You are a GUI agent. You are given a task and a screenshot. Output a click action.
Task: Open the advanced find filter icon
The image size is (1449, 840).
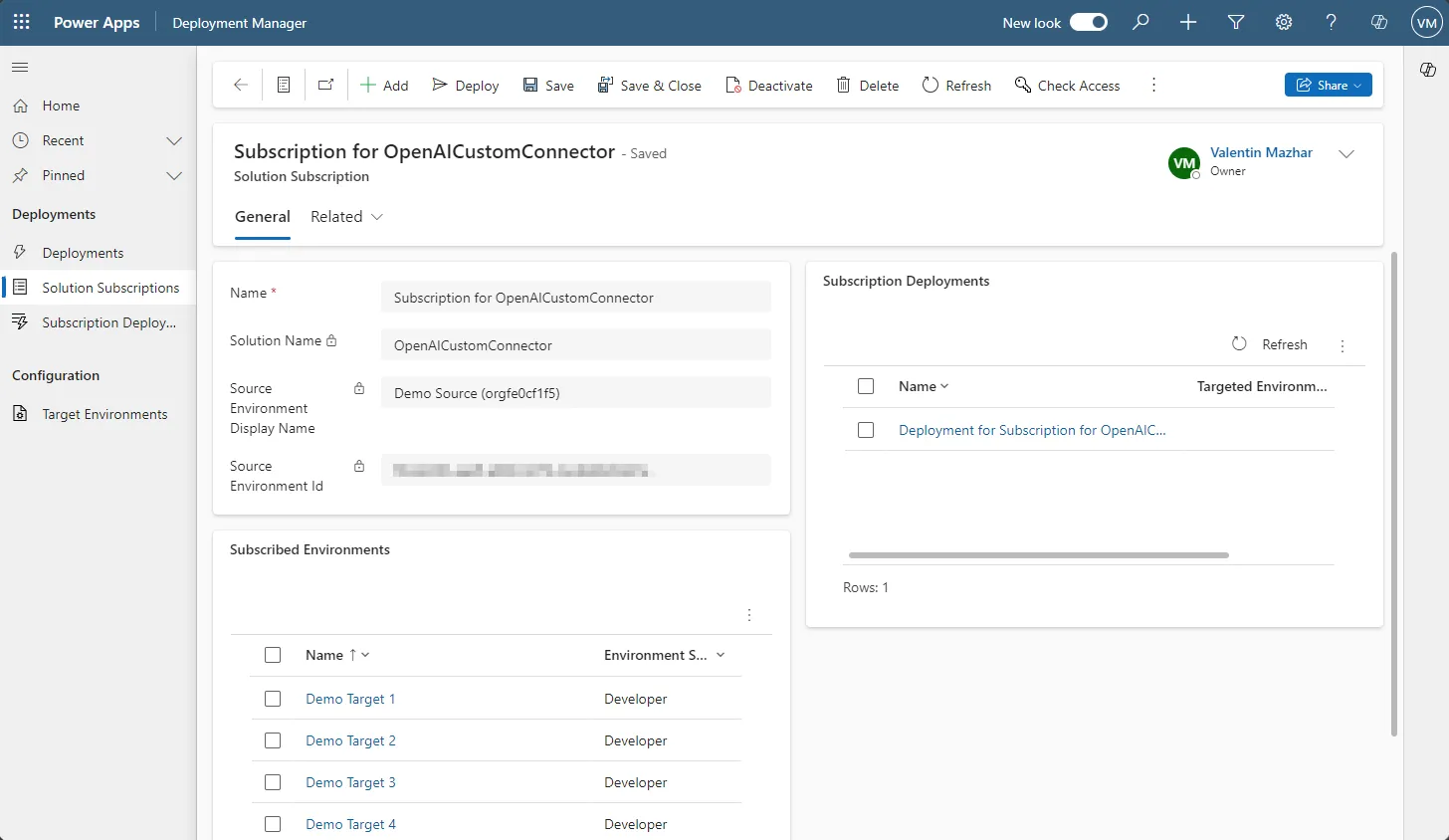point(1236,22)
